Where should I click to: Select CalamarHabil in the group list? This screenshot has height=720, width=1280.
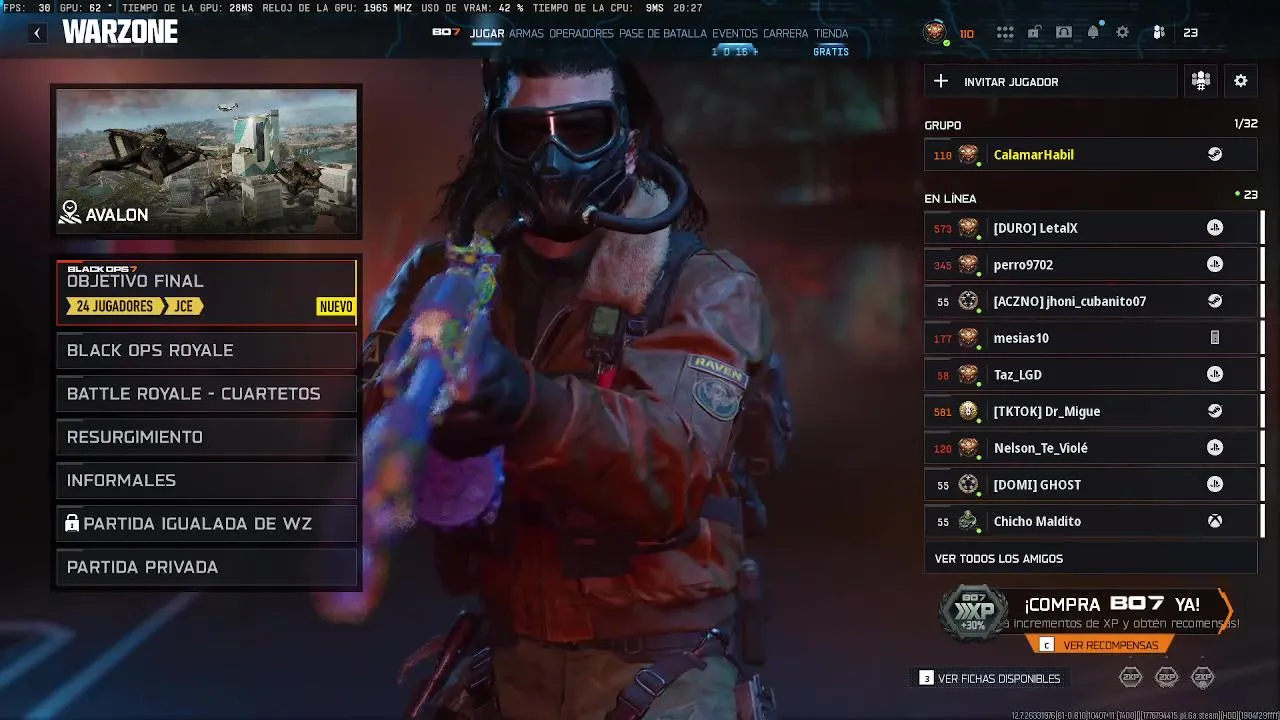pyautogui.click(x=1090, y=155)
